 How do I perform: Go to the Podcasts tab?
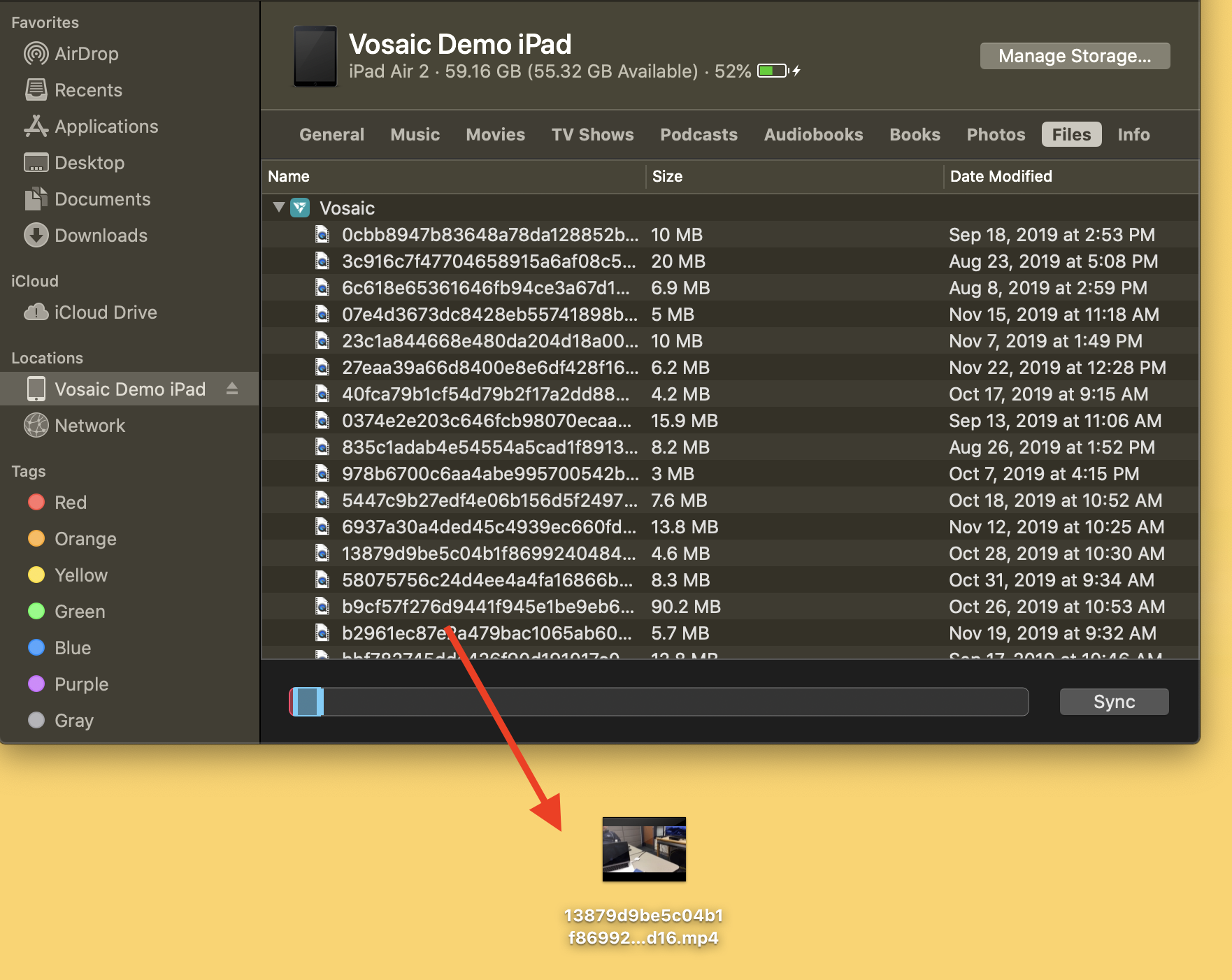(699, 134)
